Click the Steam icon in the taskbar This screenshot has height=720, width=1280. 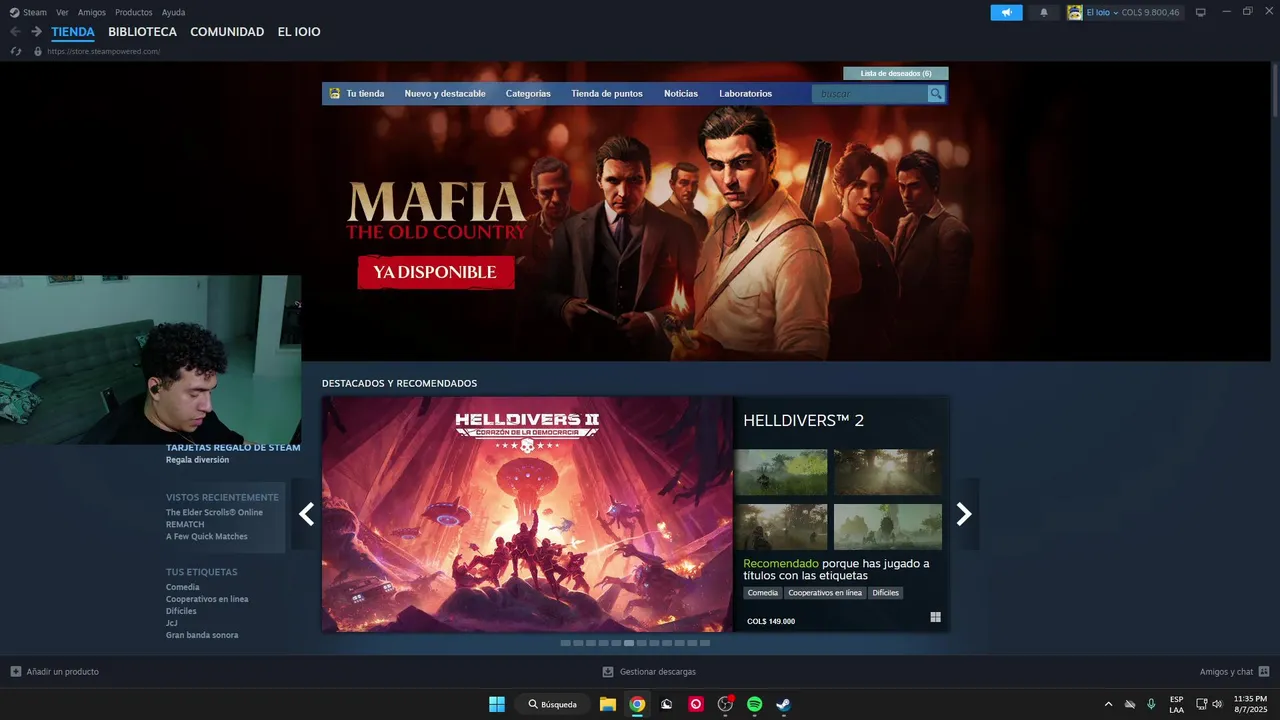click(784, 704)
